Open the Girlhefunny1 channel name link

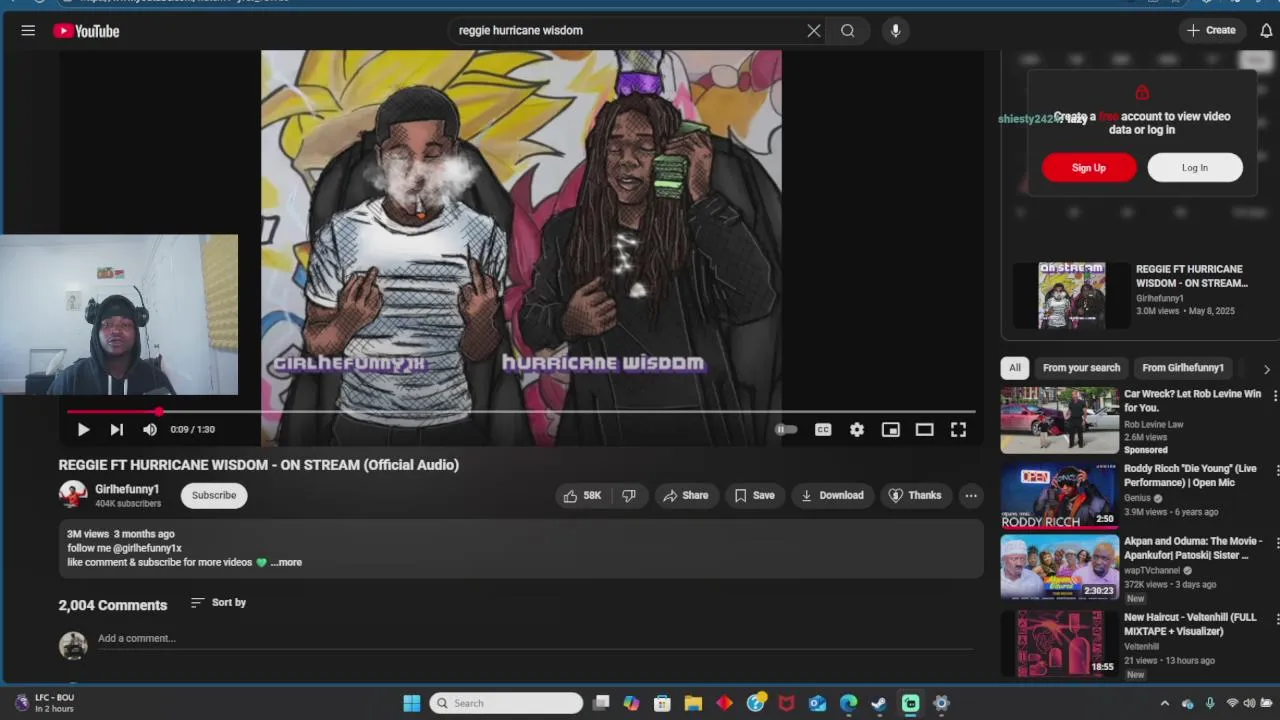coord(127,489)
